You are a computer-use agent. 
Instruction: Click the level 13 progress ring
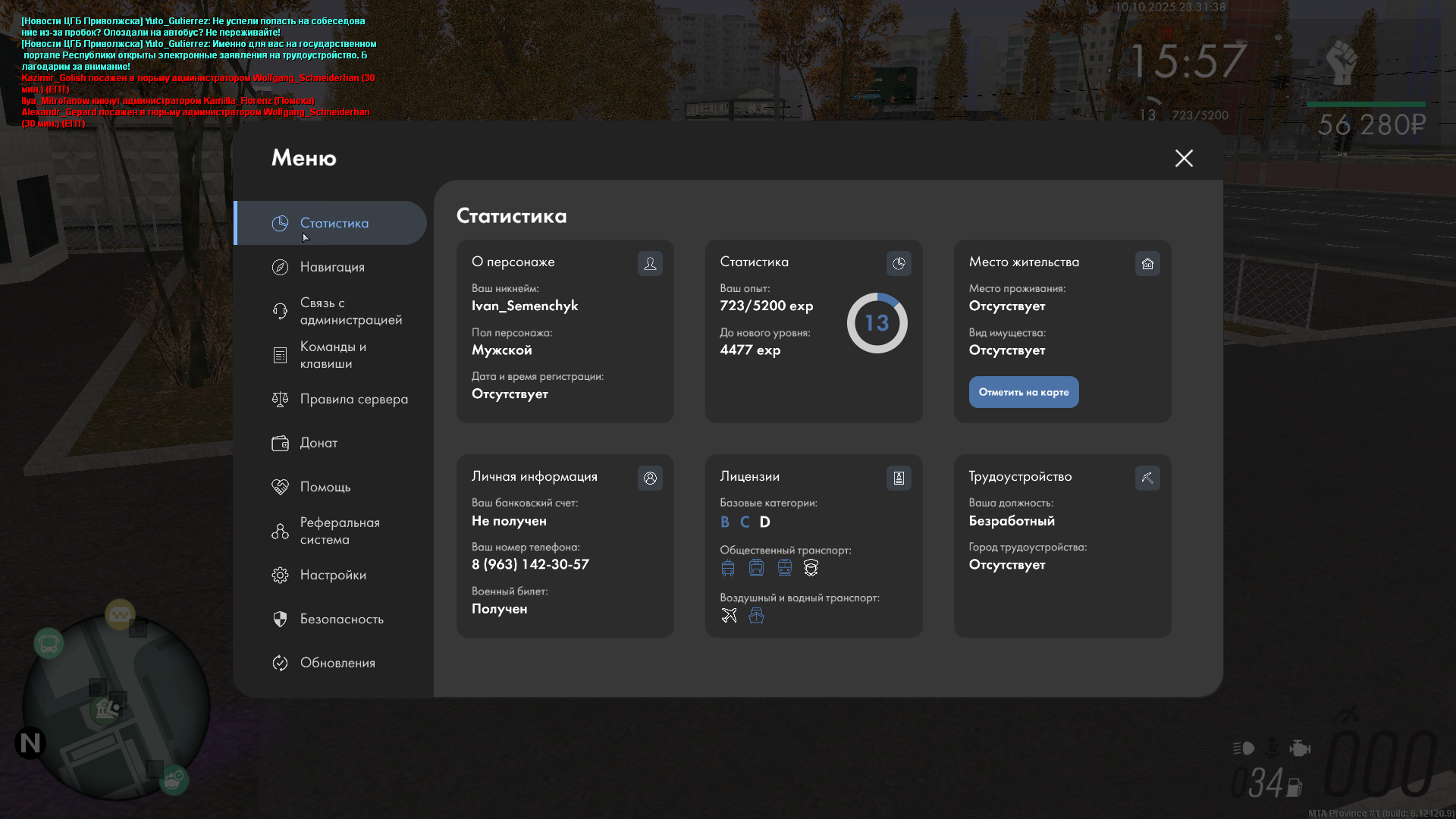tap(877, 323)
